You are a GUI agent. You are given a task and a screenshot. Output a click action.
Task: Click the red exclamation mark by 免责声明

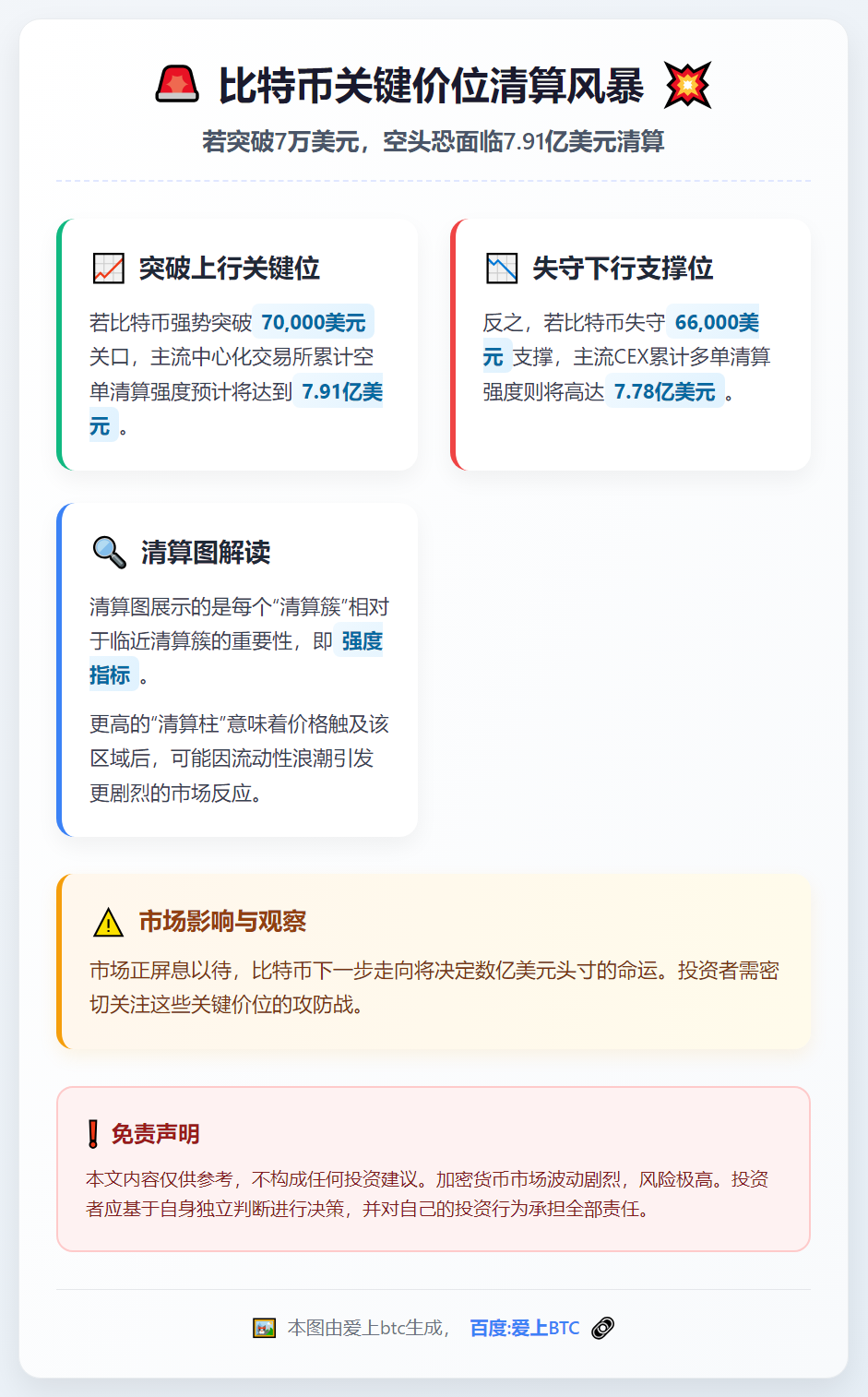pyautogui.click(x=93, y=1134)
